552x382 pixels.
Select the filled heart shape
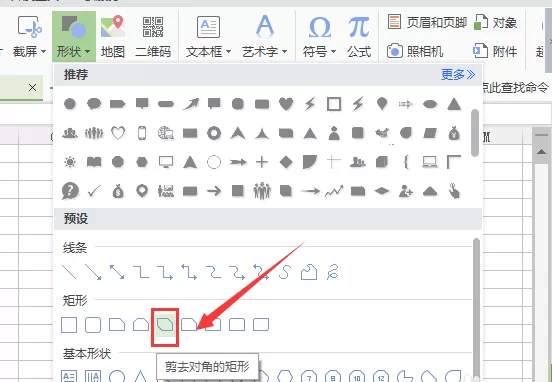tap(286, 104)
